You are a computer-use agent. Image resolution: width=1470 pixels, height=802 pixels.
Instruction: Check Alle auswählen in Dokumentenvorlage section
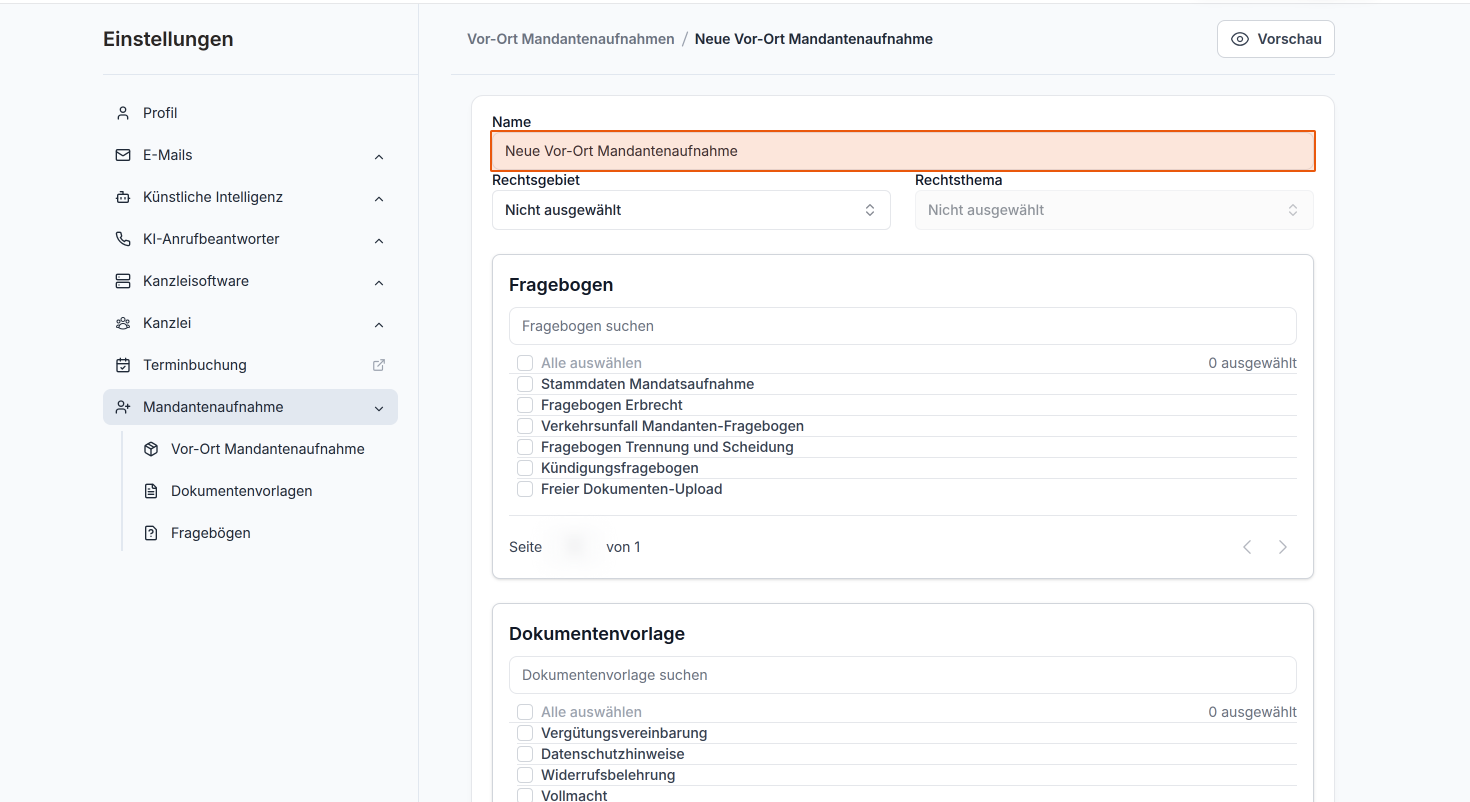(525, 712)
